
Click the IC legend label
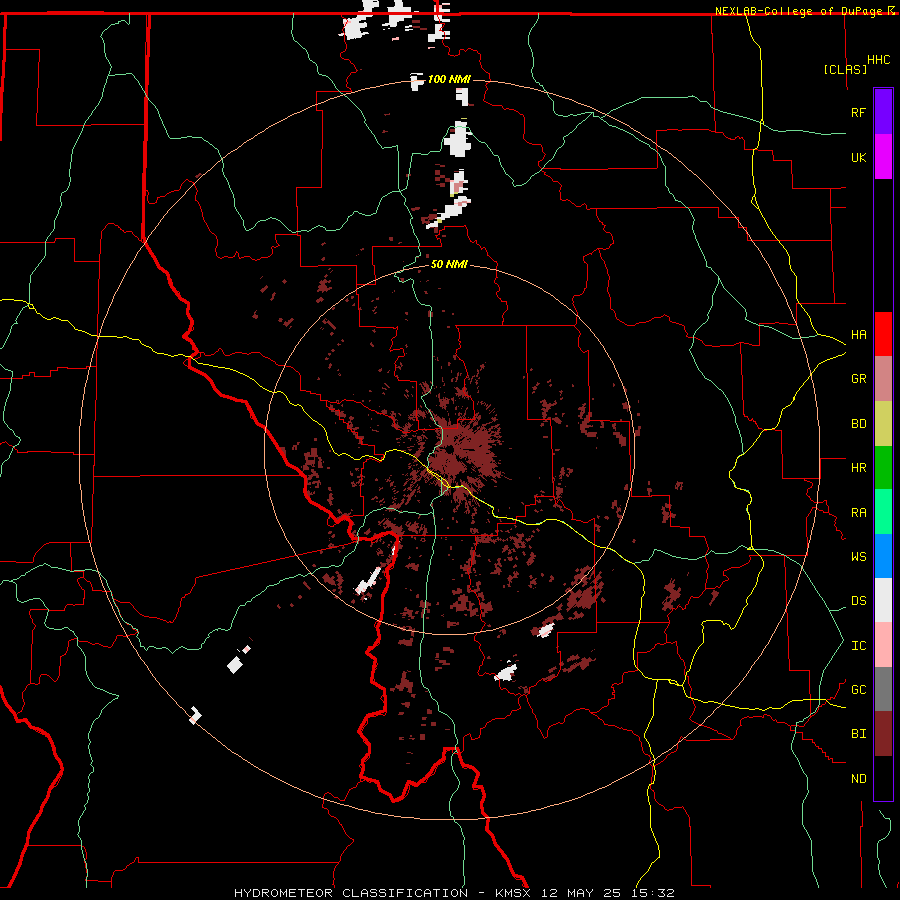pyautogui.click(x=858, y=646)
